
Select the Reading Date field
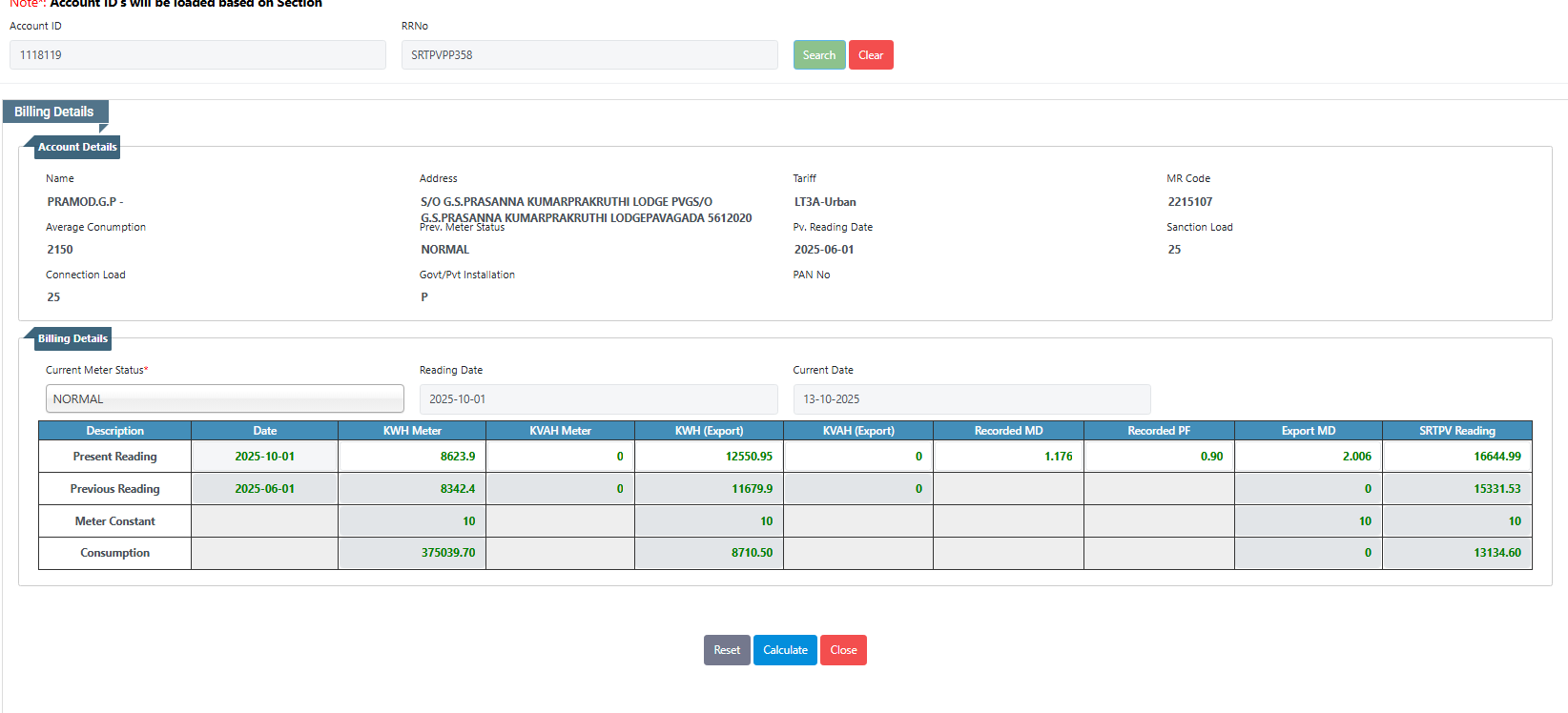tap(598, 399)
